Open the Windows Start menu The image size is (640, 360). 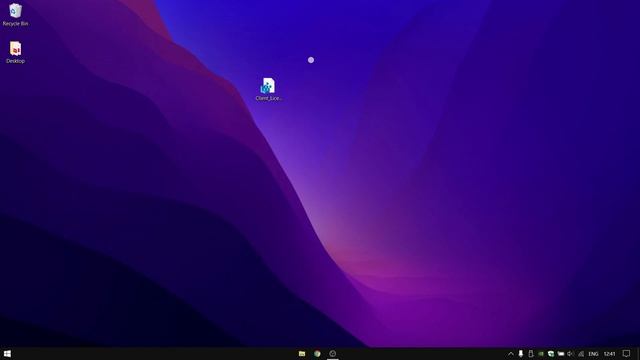pos(7,353)
